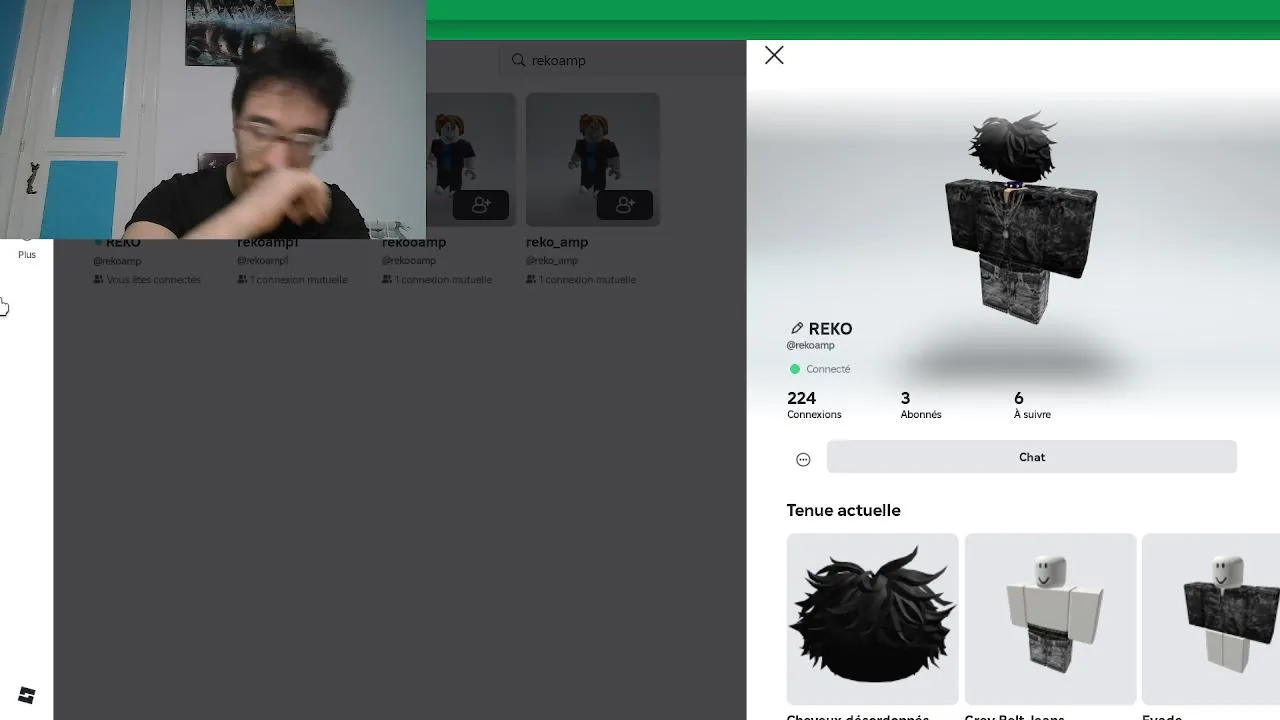The image size is (1280, 720).
Task: Open the 6 À suivre count
Action: 1032,405
